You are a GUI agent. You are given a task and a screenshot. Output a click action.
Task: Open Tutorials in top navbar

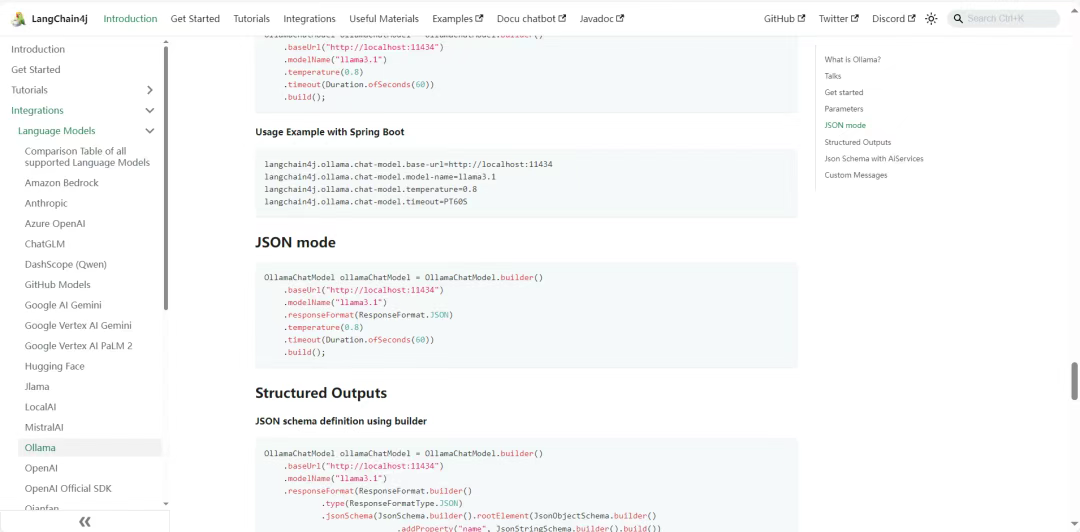click(x=251, y=19)
